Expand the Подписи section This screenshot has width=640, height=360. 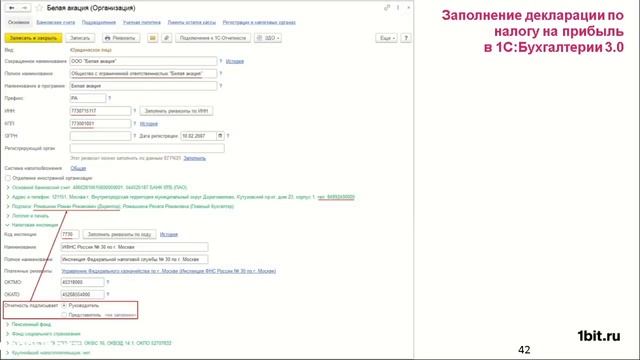pyautogui.click(x=8, y=206)
